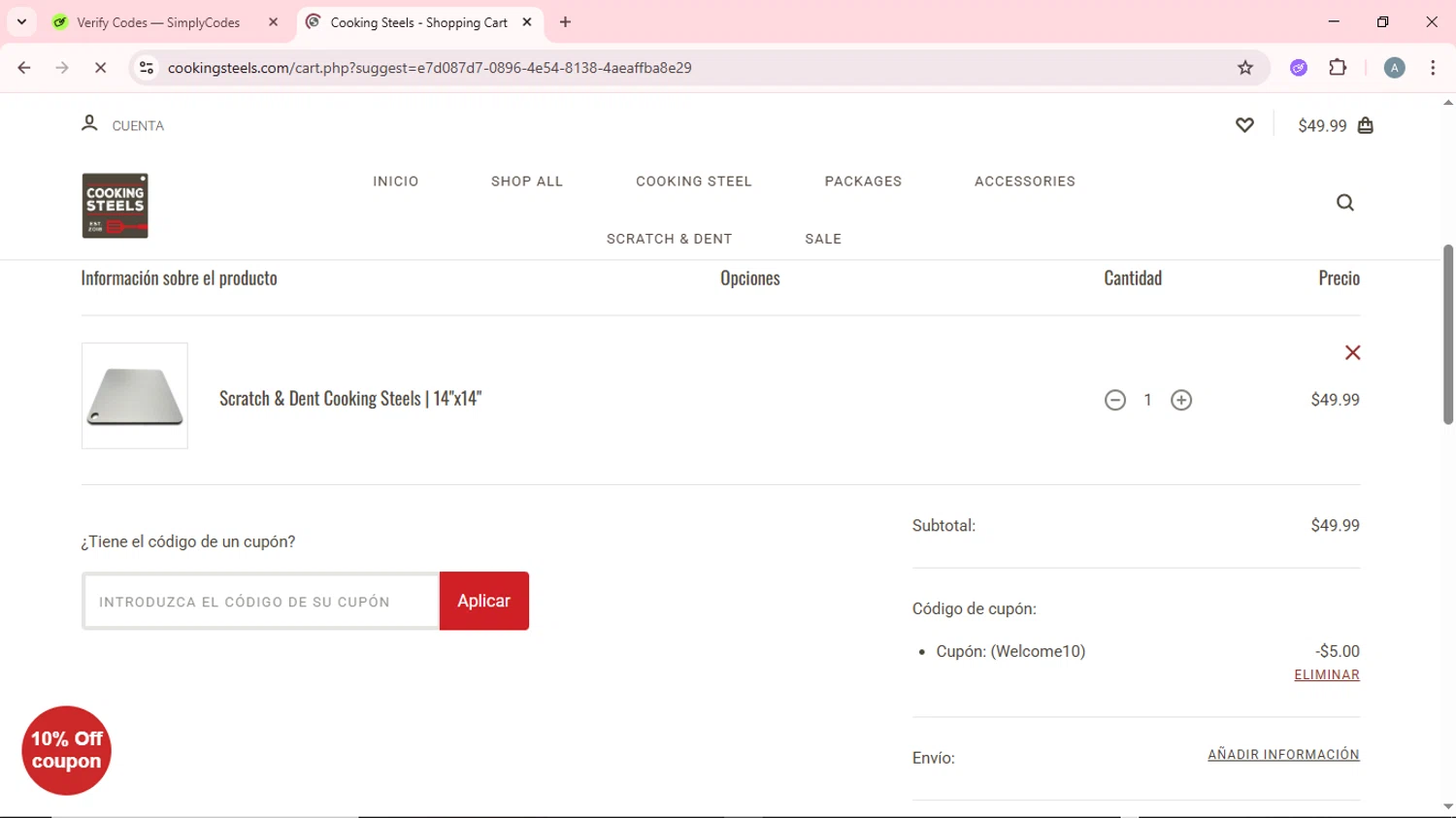Click the Opciones column header
The width and height of the screenshot is (1456, 818).
point(750,278)
